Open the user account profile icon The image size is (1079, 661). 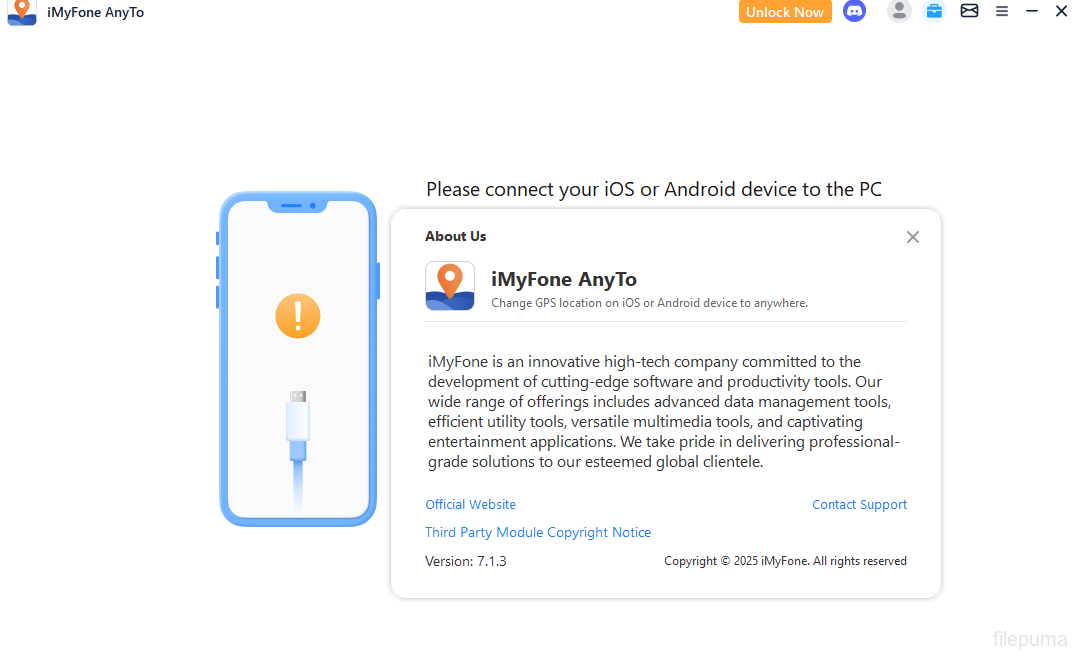pyautogui.click(x=899, y=11)
